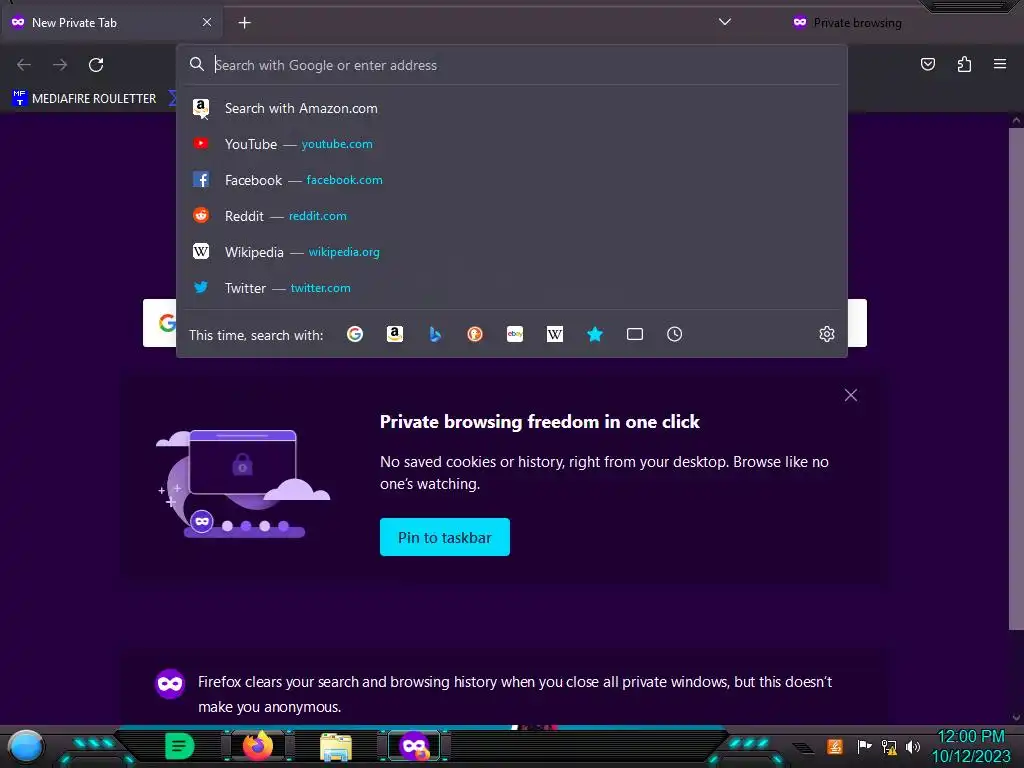Open the Start orb button
The height and width of the screenshot is (768, 1024).
pyautogui.click(x=25, y=747)
